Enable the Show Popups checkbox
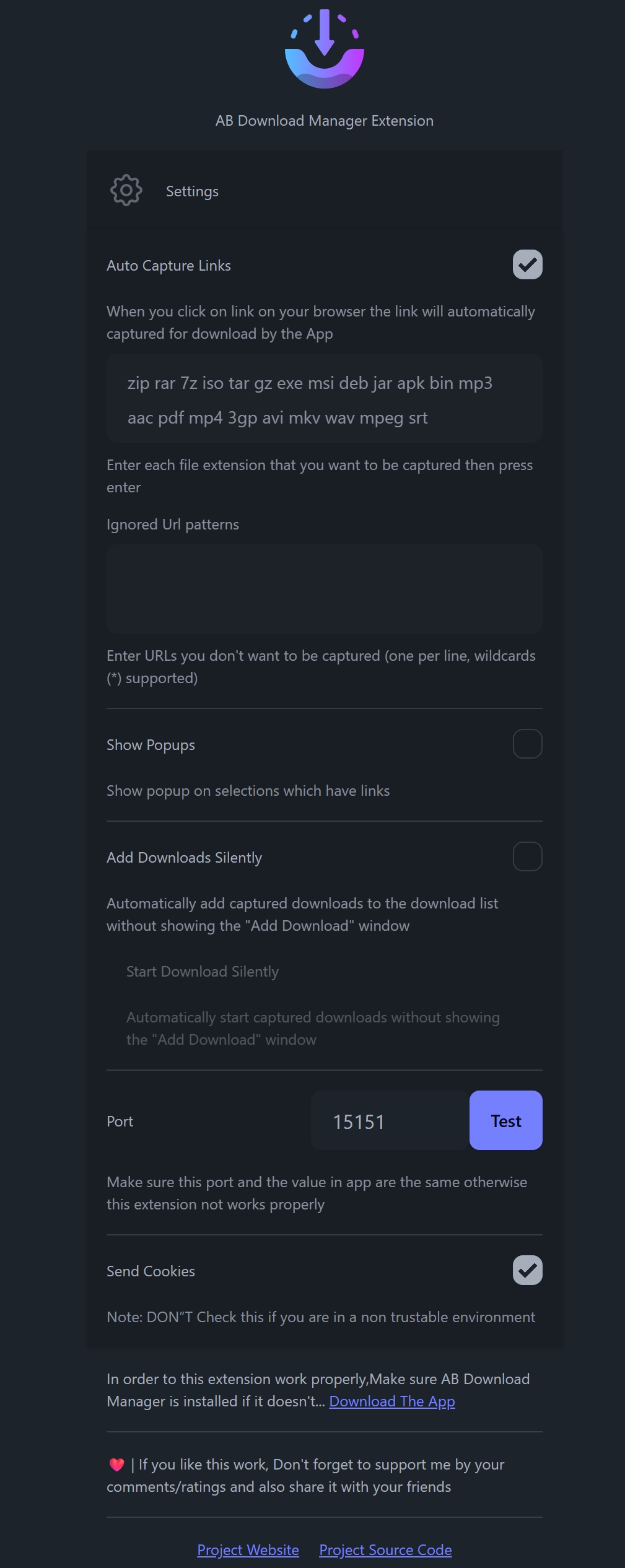Screen dimensions: 625x1568 527,744
